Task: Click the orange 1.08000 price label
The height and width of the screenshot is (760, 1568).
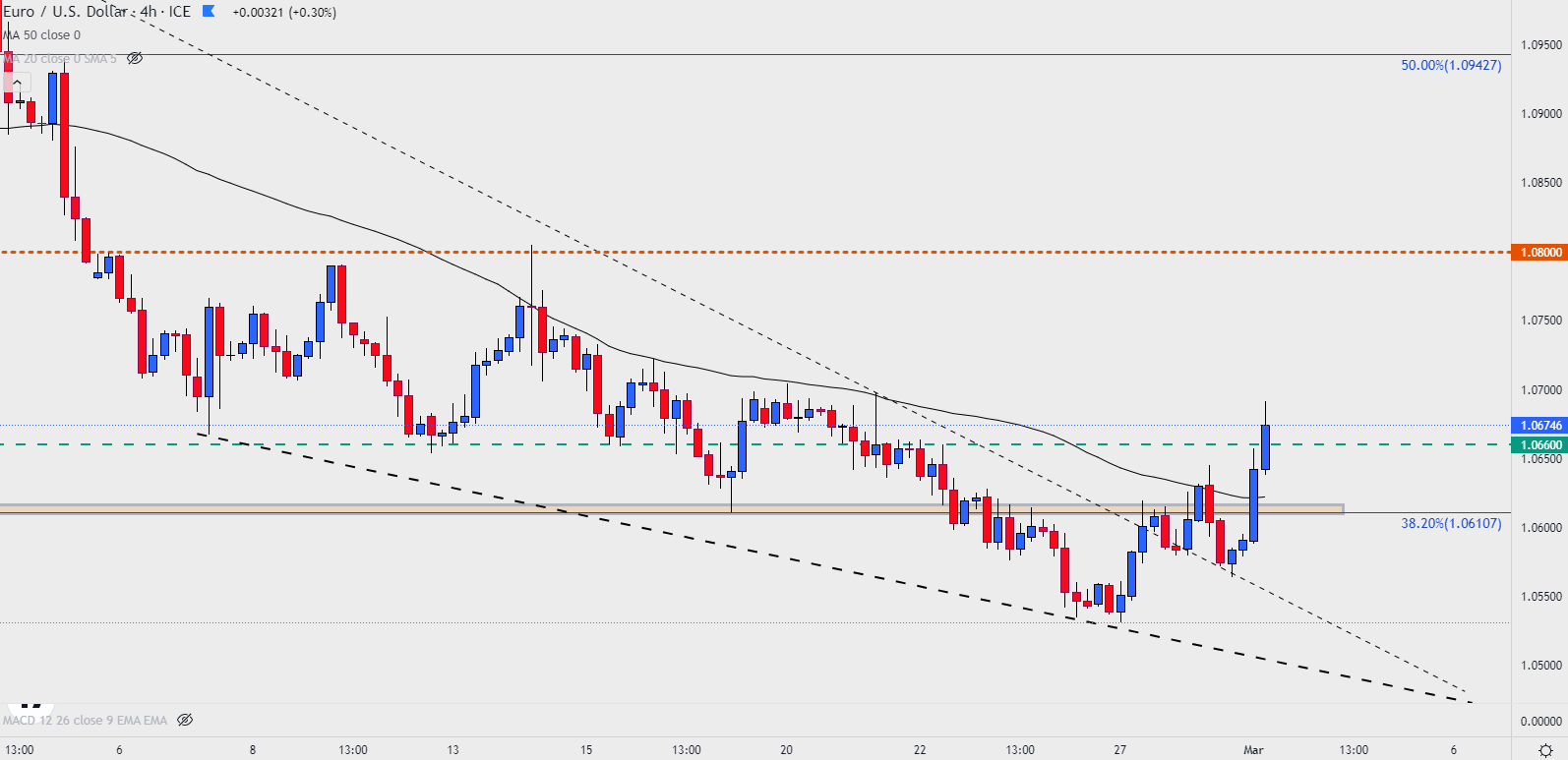Action: pos(1538,253)
